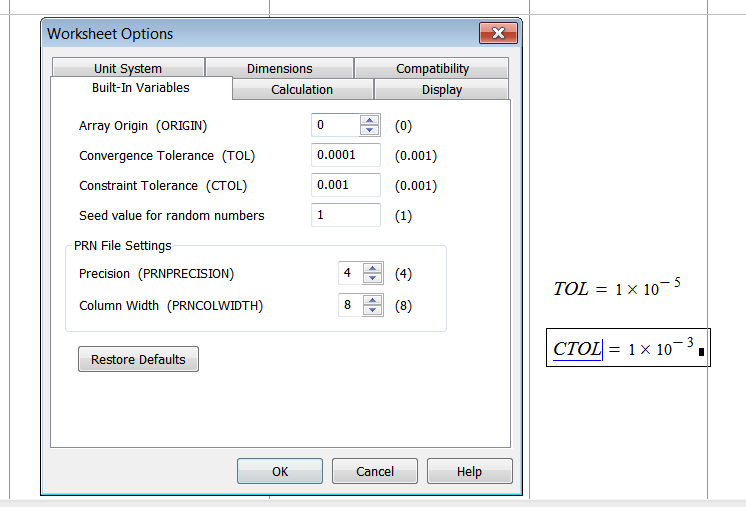Switch to the Calculation tab

[x=302, y=89]
